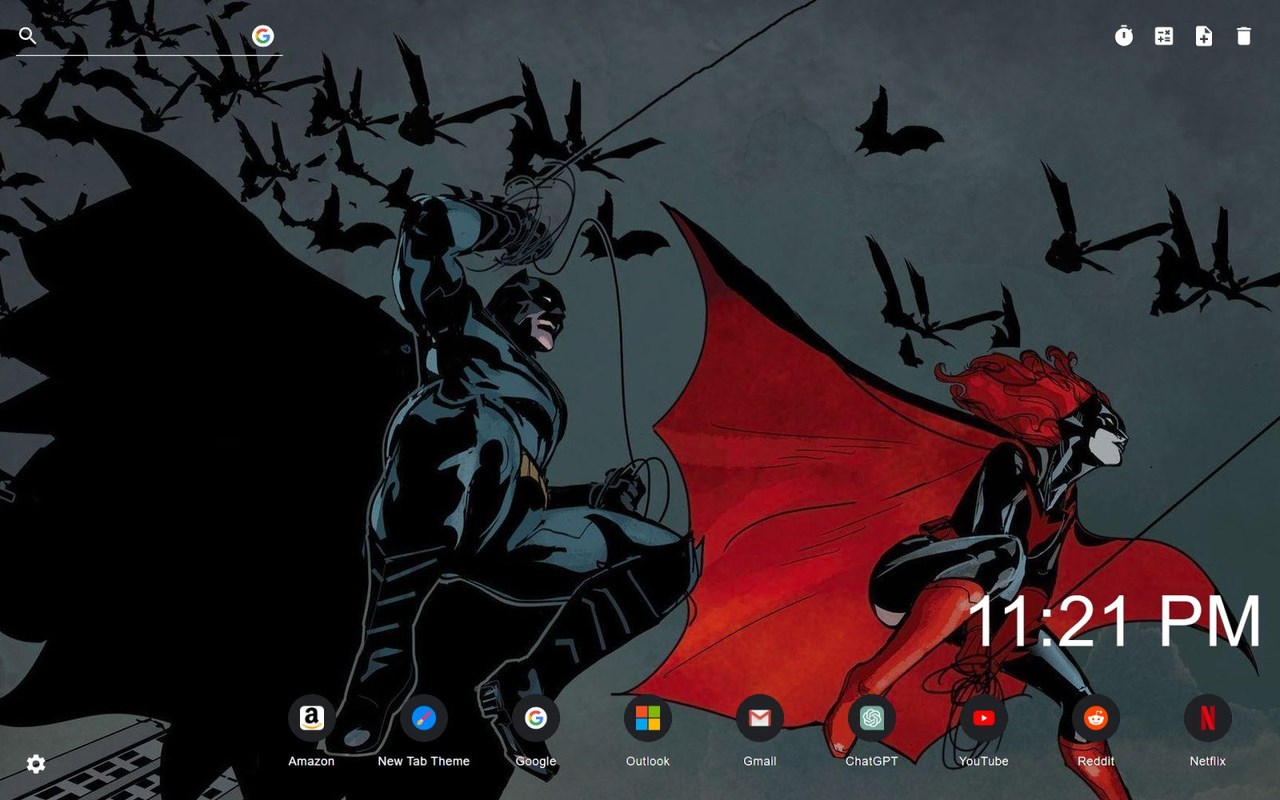1280x800 pixels.
Task: Open the Gmail shortcut icon
Action: (x=760, y=718)
